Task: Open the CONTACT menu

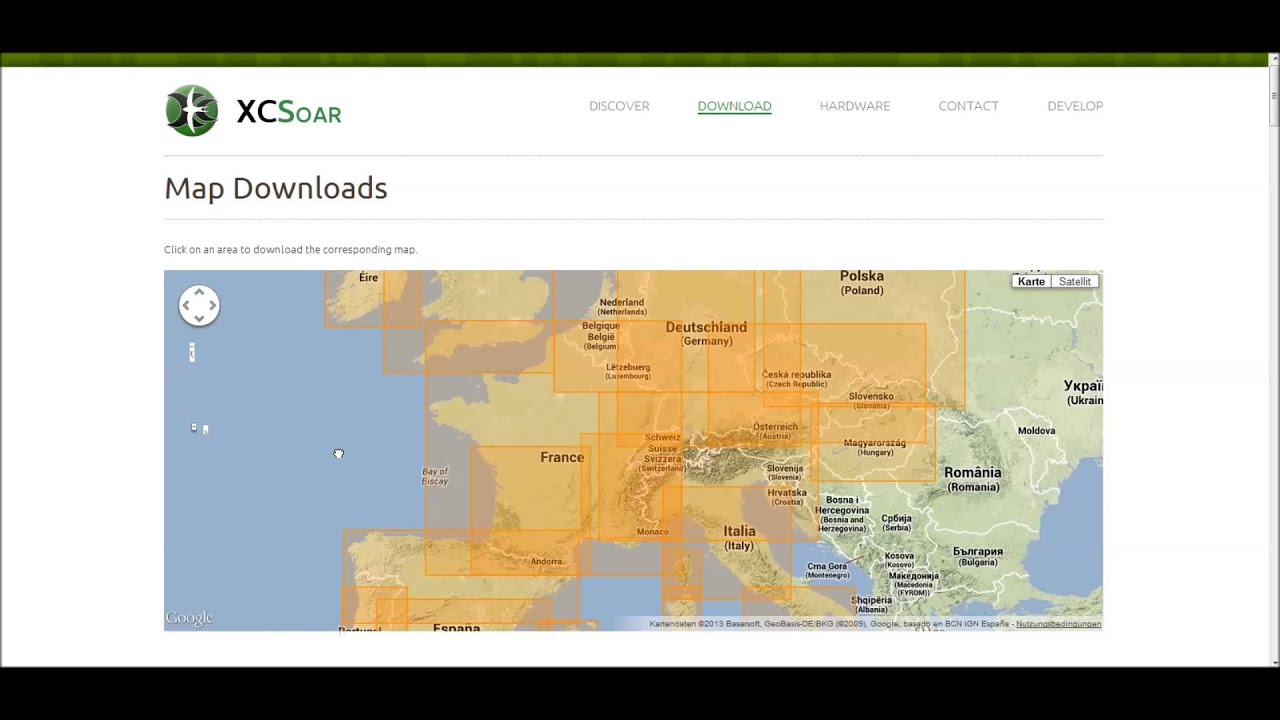Action: tap(968, 106)
